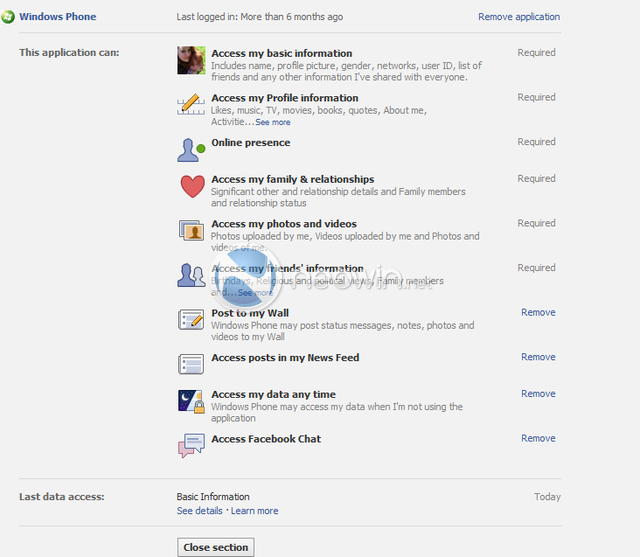Remove the Access Facebook Chat permission

click(538, 438)
